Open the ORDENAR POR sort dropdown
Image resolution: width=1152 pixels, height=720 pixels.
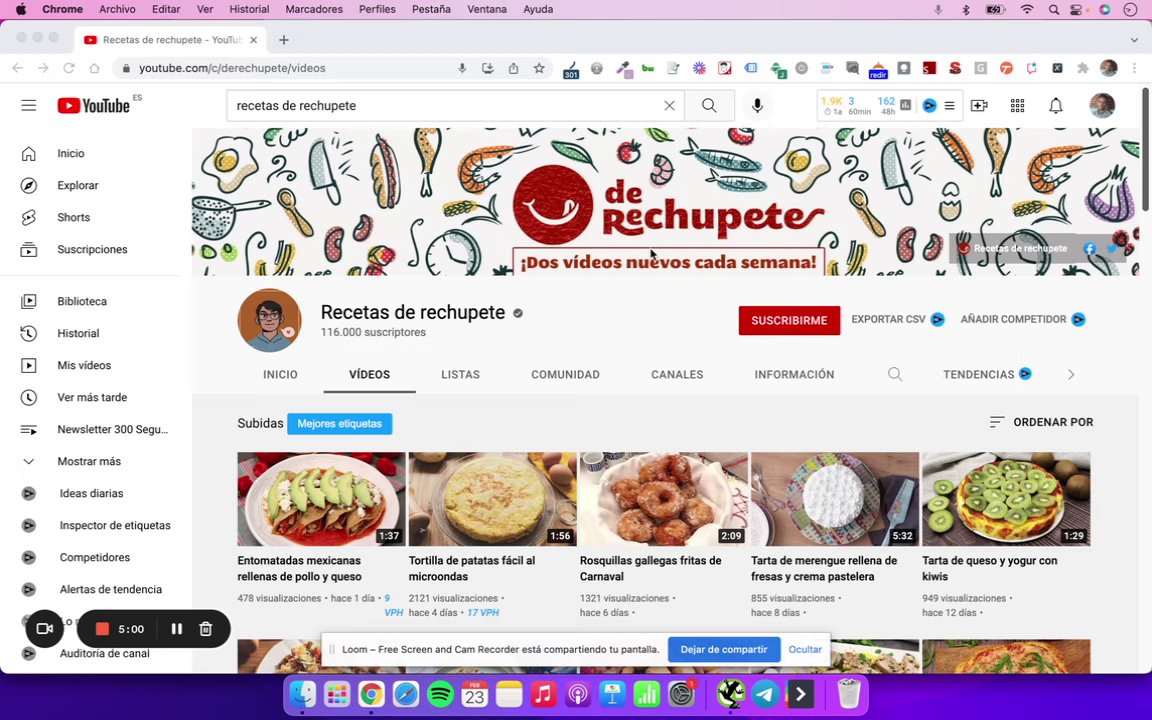1042,422
